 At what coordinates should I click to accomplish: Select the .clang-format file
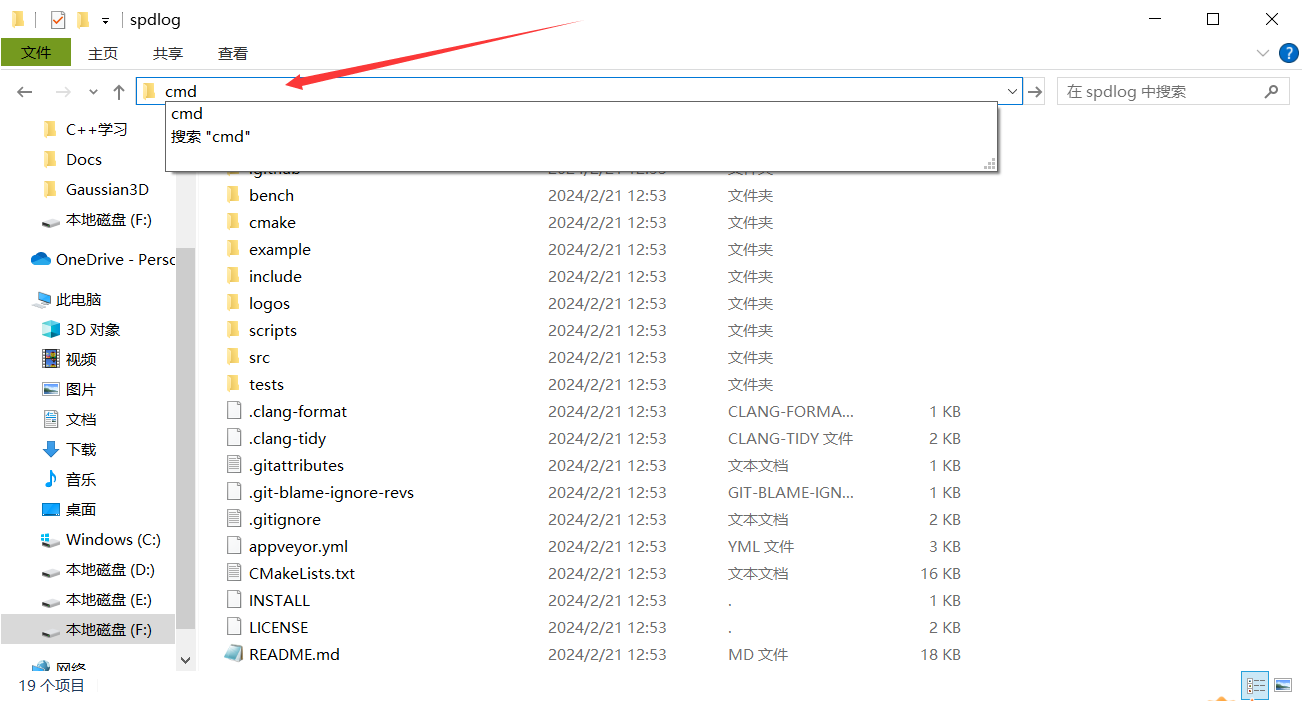click(x=297, y=412)
